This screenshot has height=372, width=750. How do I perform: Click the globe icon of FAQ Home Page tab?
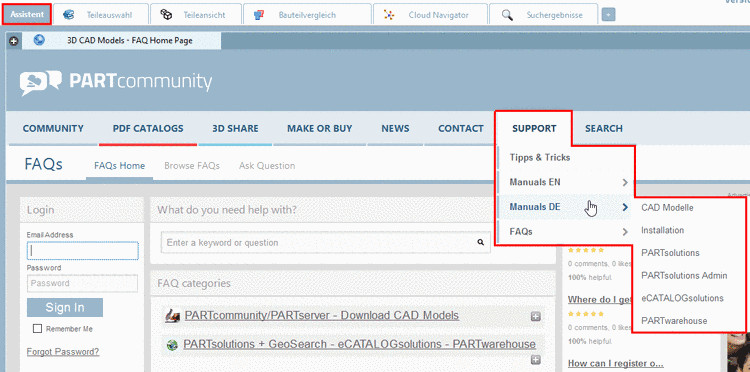tap(39, 40)
